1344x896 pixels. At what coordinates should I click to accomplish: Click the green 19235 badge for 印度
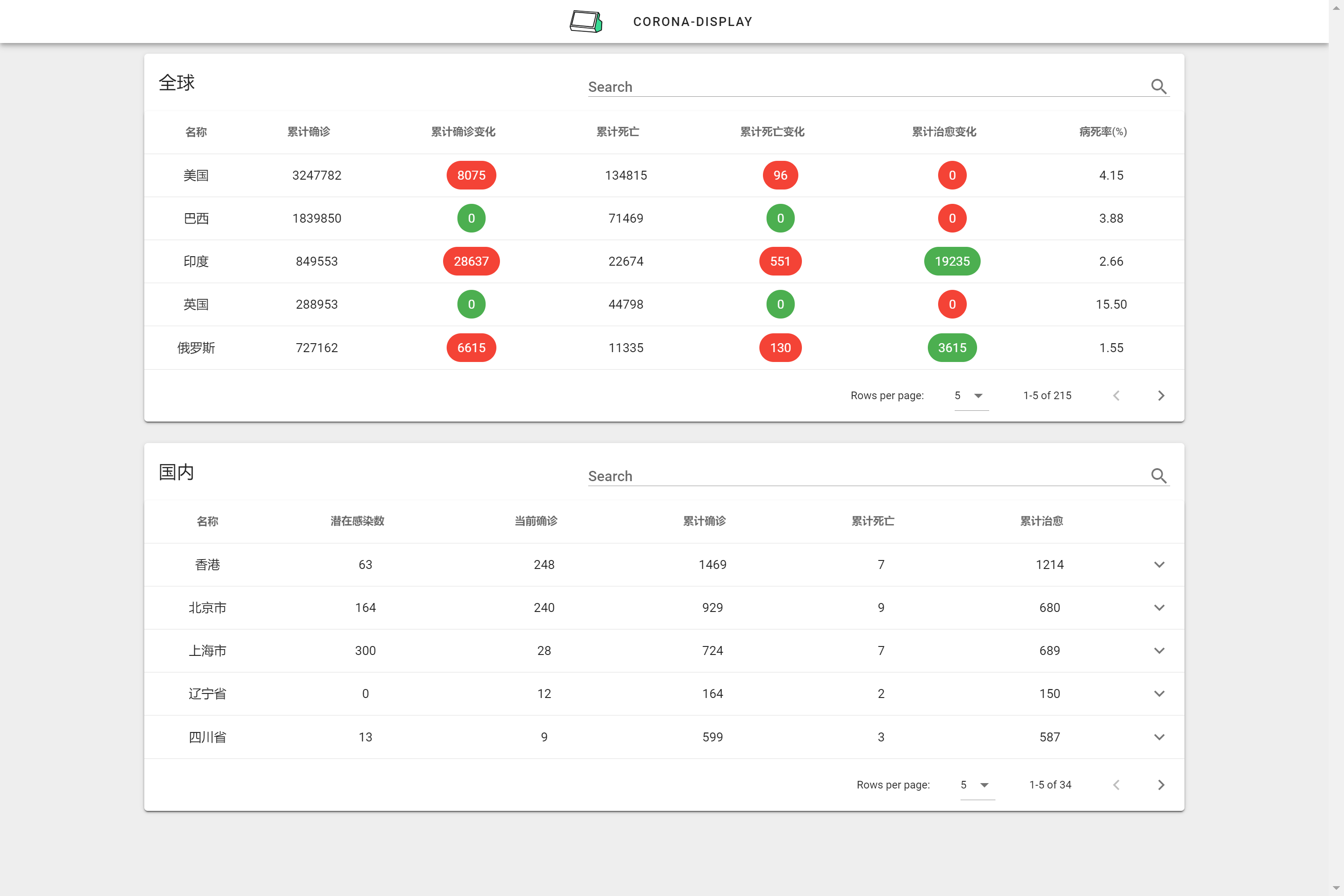click(x=952, y=261)
